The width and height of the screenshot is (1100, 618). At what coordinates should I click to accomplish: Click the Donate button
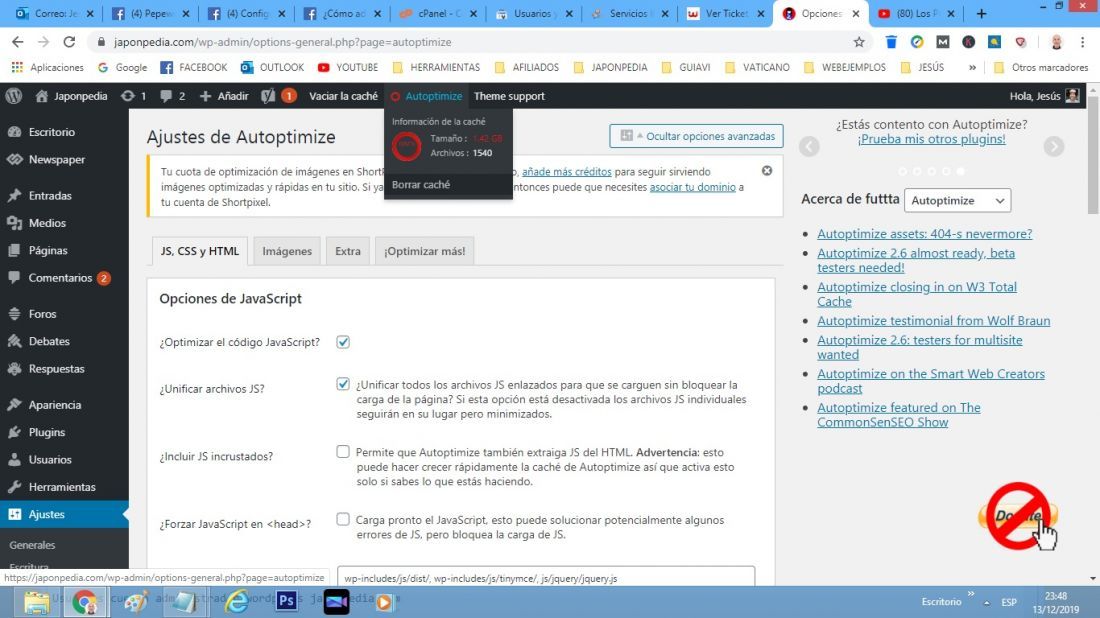point(1017,516)
